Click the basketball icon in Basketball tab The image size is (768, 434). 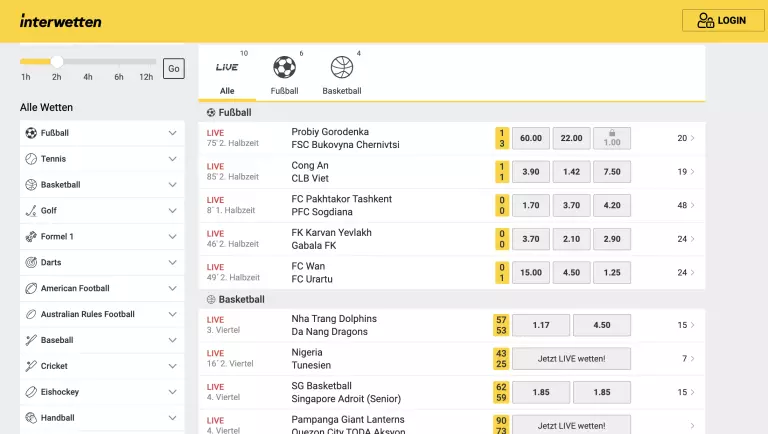[342, 67]
